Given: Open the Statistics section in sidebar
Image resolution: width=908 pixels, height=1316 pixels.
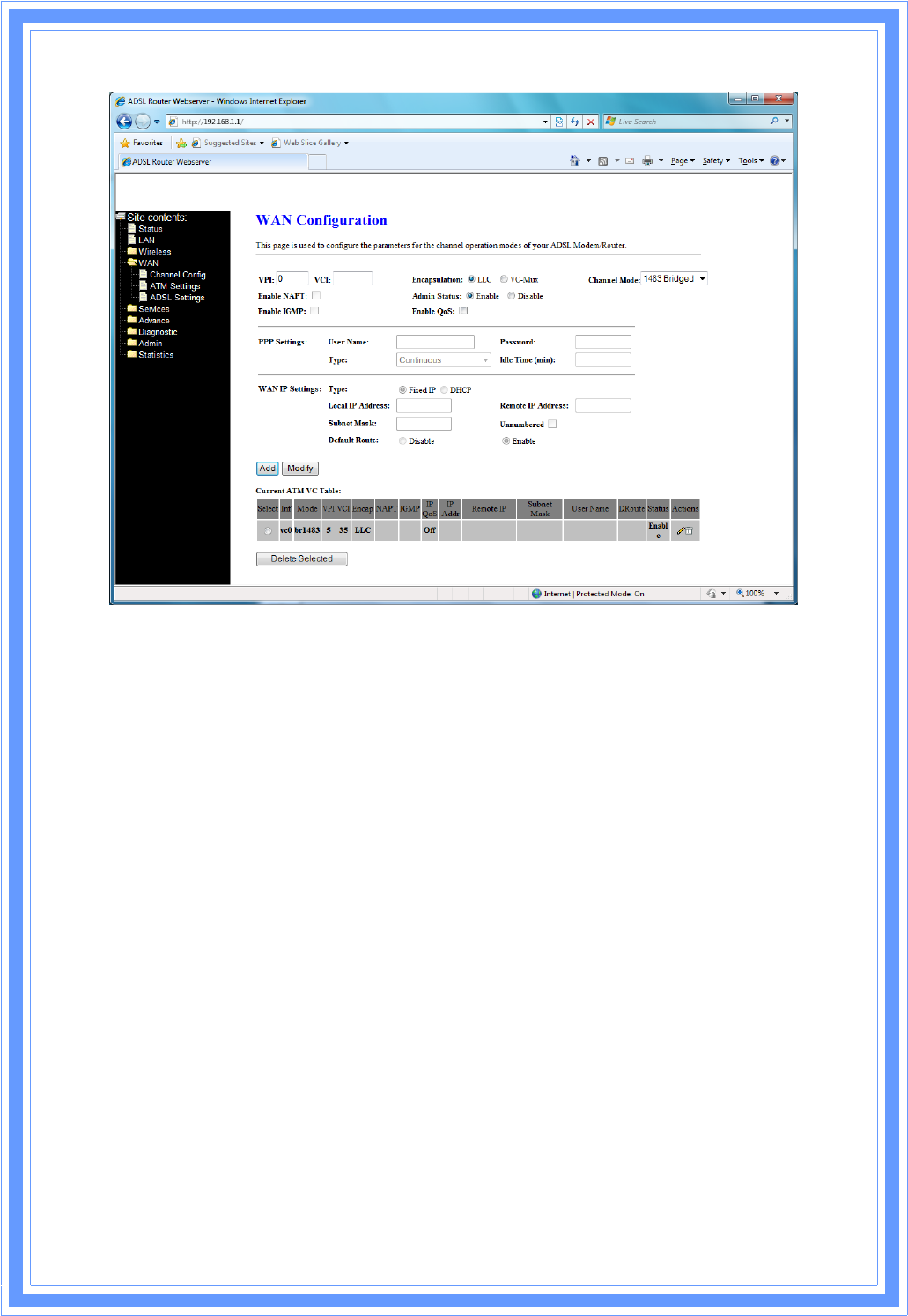Looking at the screenshot, I should point(156,354).
